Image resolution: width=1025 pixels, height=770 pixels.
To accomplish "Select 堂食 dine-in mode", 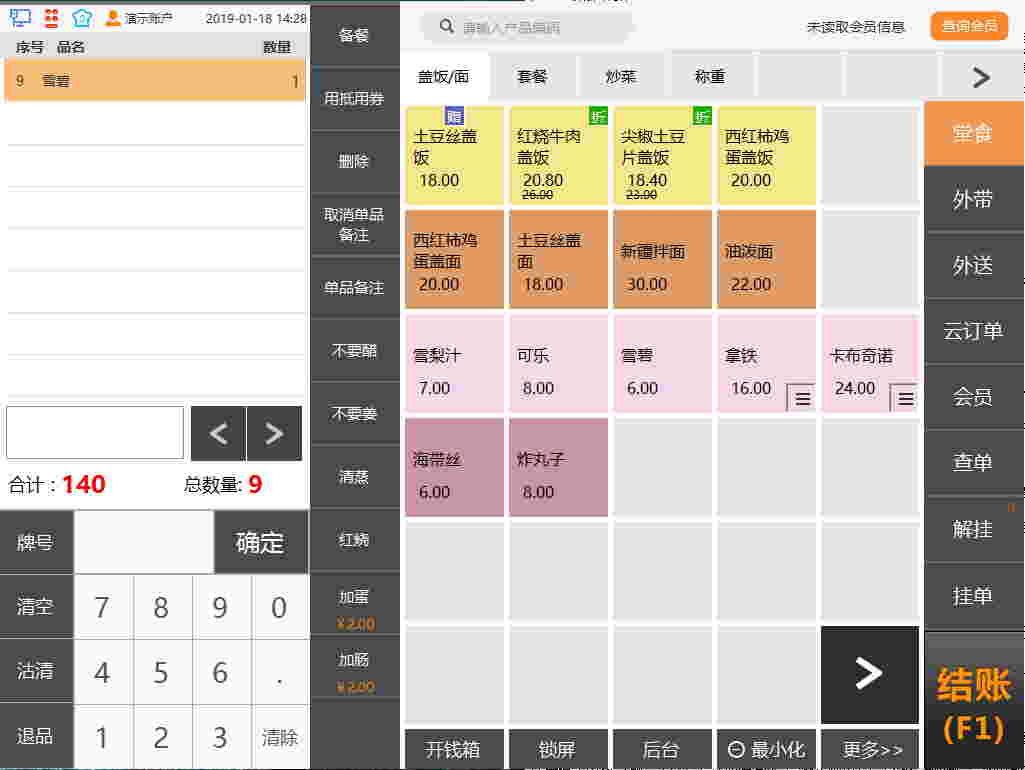I will (972, 131).
